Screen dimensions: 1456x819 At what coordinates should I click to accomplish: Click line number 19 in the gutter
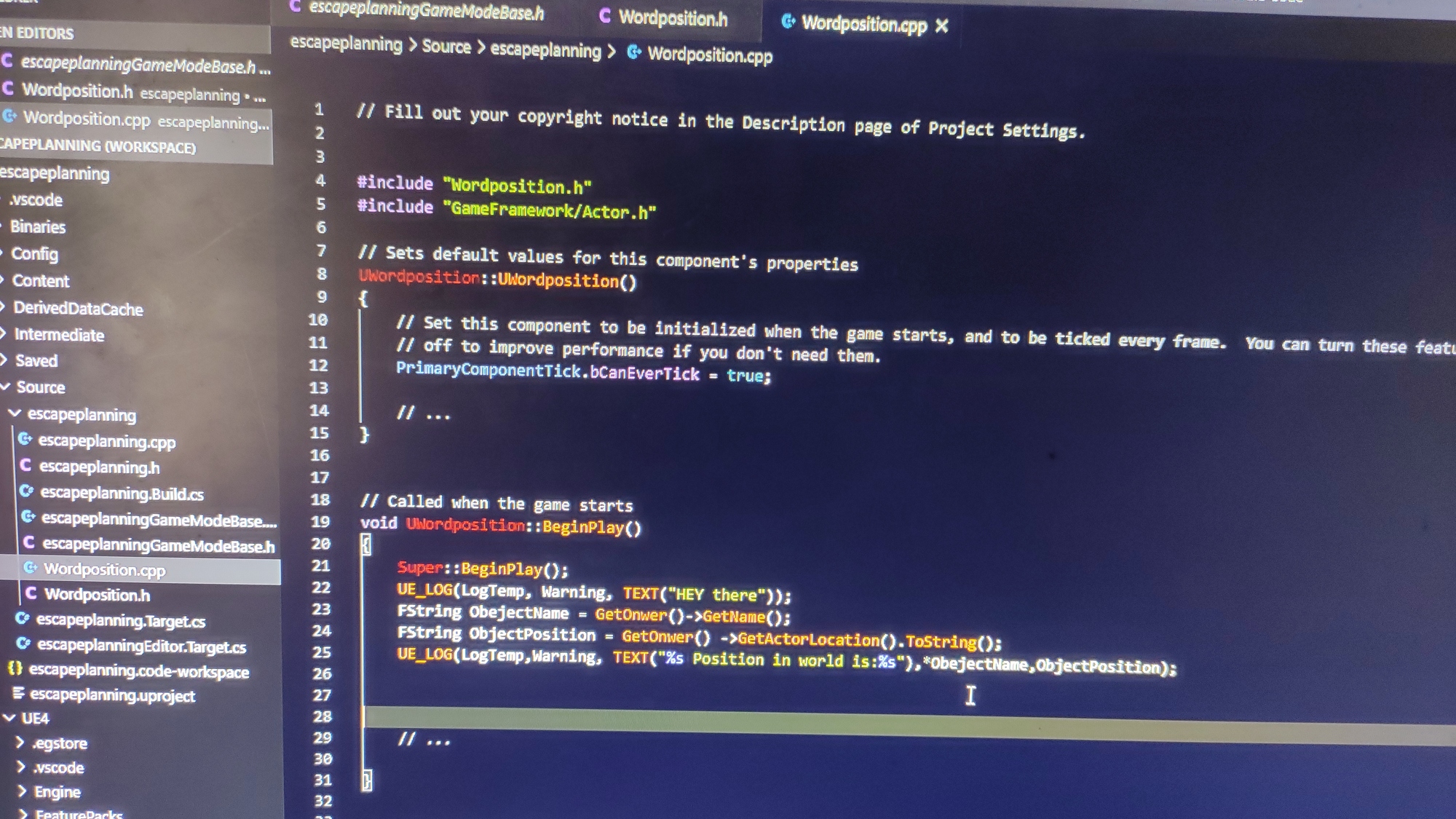pyautogui.click(x=320, y=521)
